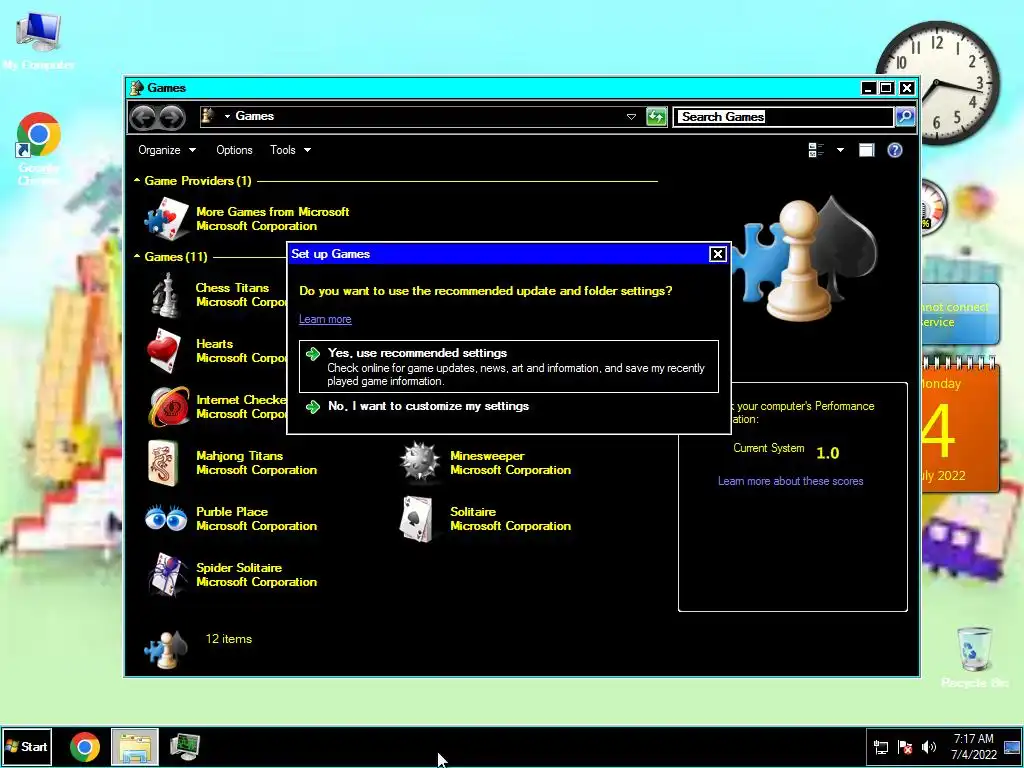This screenshot has height=768, width=1024.
Task: Open Google Chrome from the taskbar
Action: pos(85,747)
